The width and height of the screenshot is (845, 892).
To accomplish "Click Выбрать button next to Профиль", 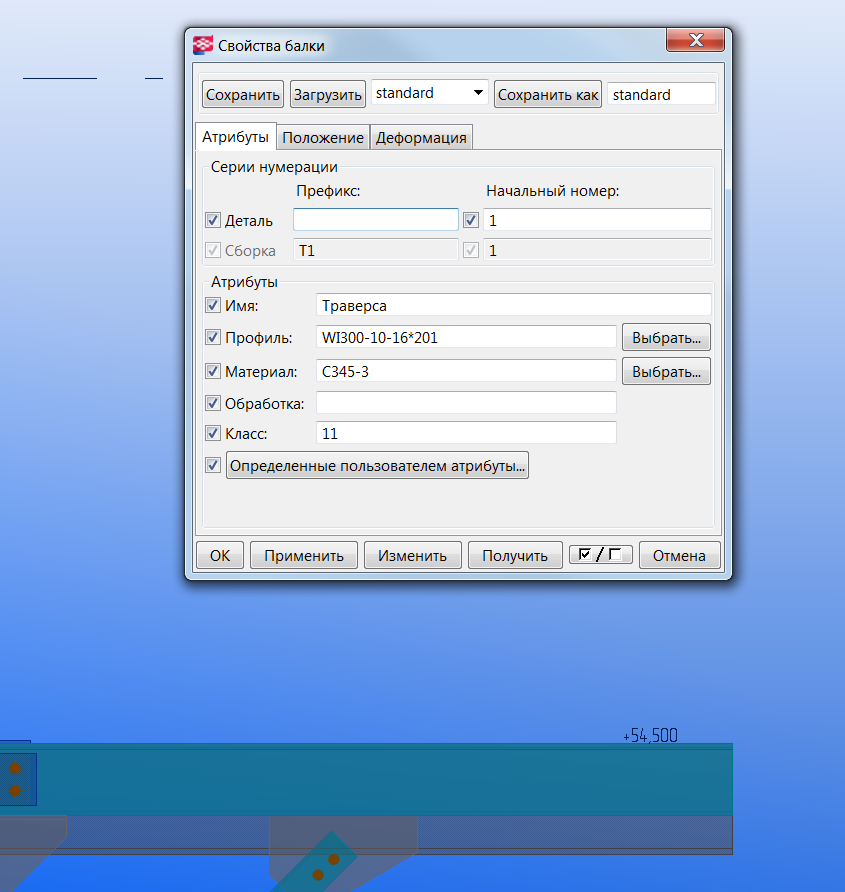I will click(x=666, y=337).
